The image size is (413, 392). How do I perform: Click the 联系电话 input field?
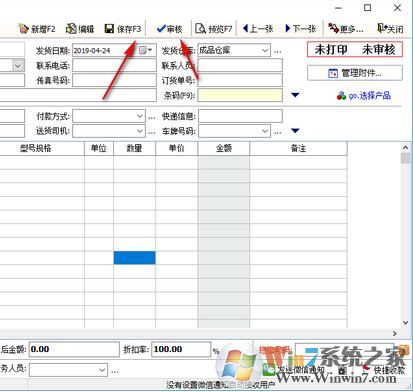tap(114, 66)
